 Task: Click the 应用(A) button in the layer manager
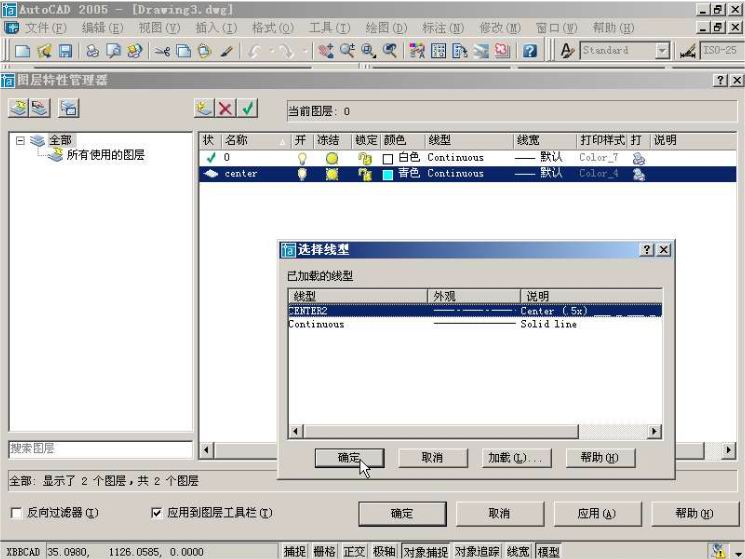(597, 513)
